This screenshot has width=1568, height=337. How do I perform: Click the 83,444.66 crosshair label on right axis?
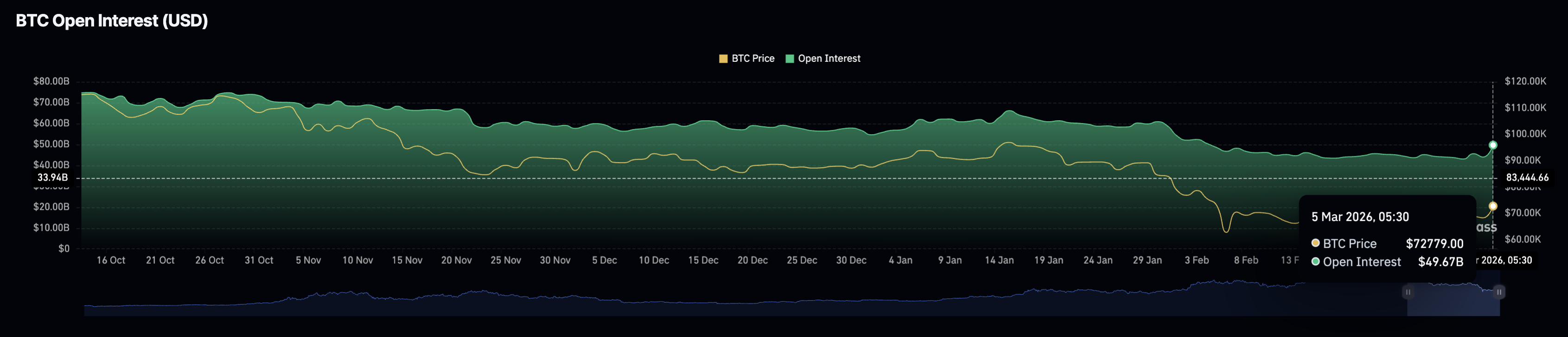(x=1527, y=178)
